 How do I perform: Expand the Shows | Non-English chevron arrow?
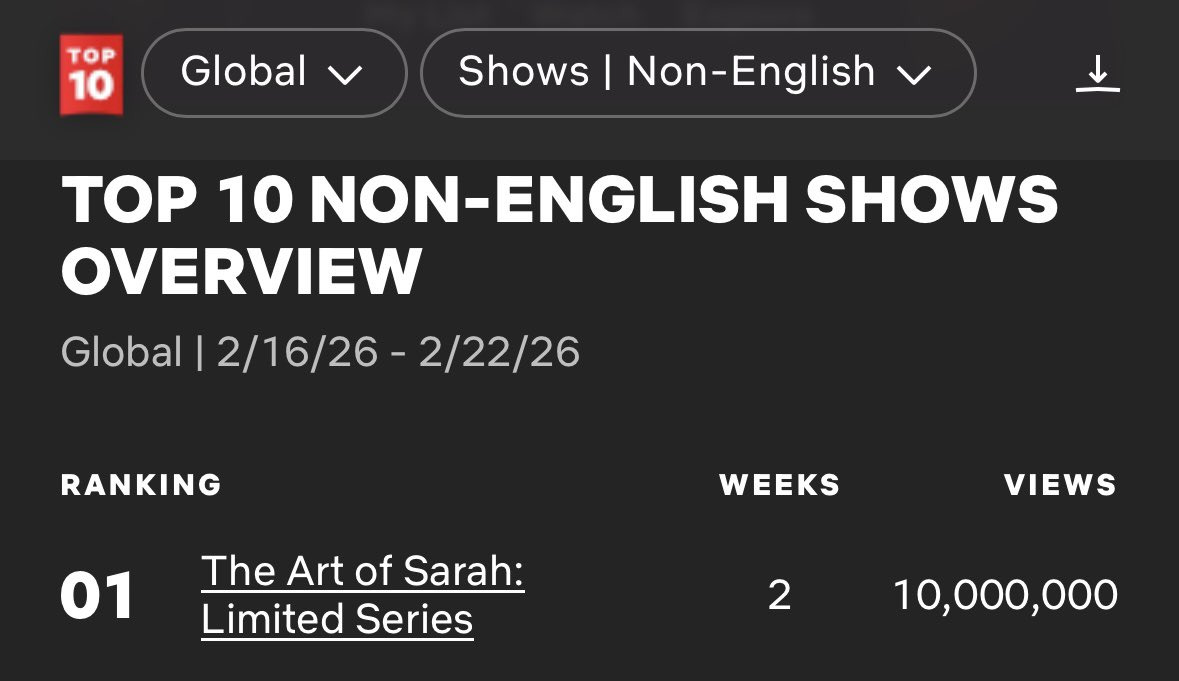pyautogui.click(x=914, y=75)
